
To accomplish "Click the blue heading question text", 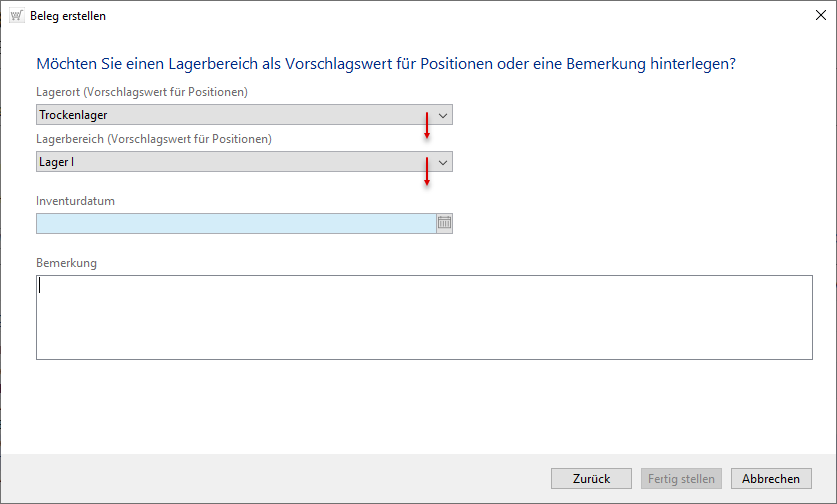I will (x=386, y=64).
